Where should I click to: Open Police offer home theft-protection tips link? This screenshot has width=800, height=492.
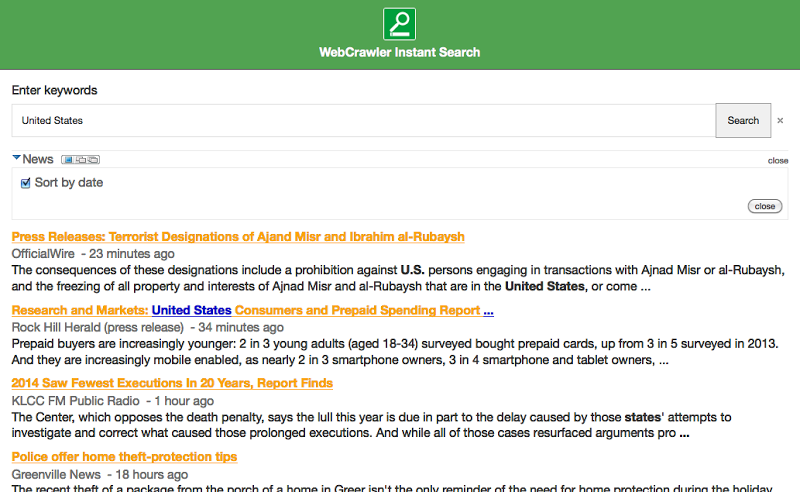point(124,457)
